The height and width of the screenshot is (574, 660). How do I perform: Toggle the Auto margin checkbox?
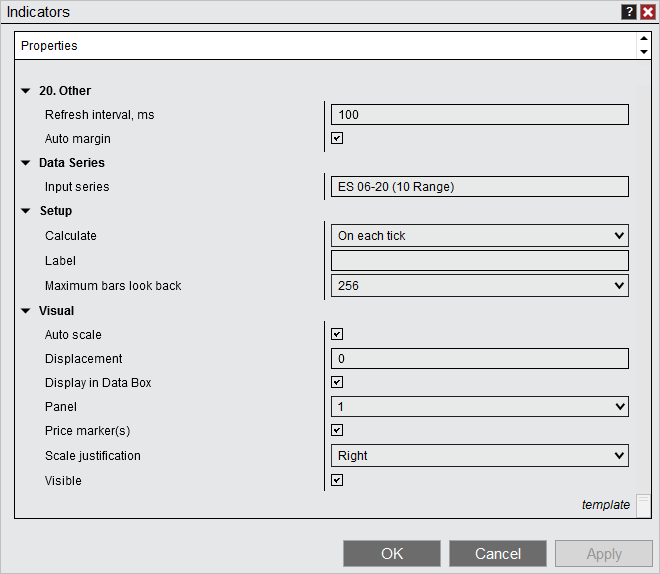coord(337,139)
